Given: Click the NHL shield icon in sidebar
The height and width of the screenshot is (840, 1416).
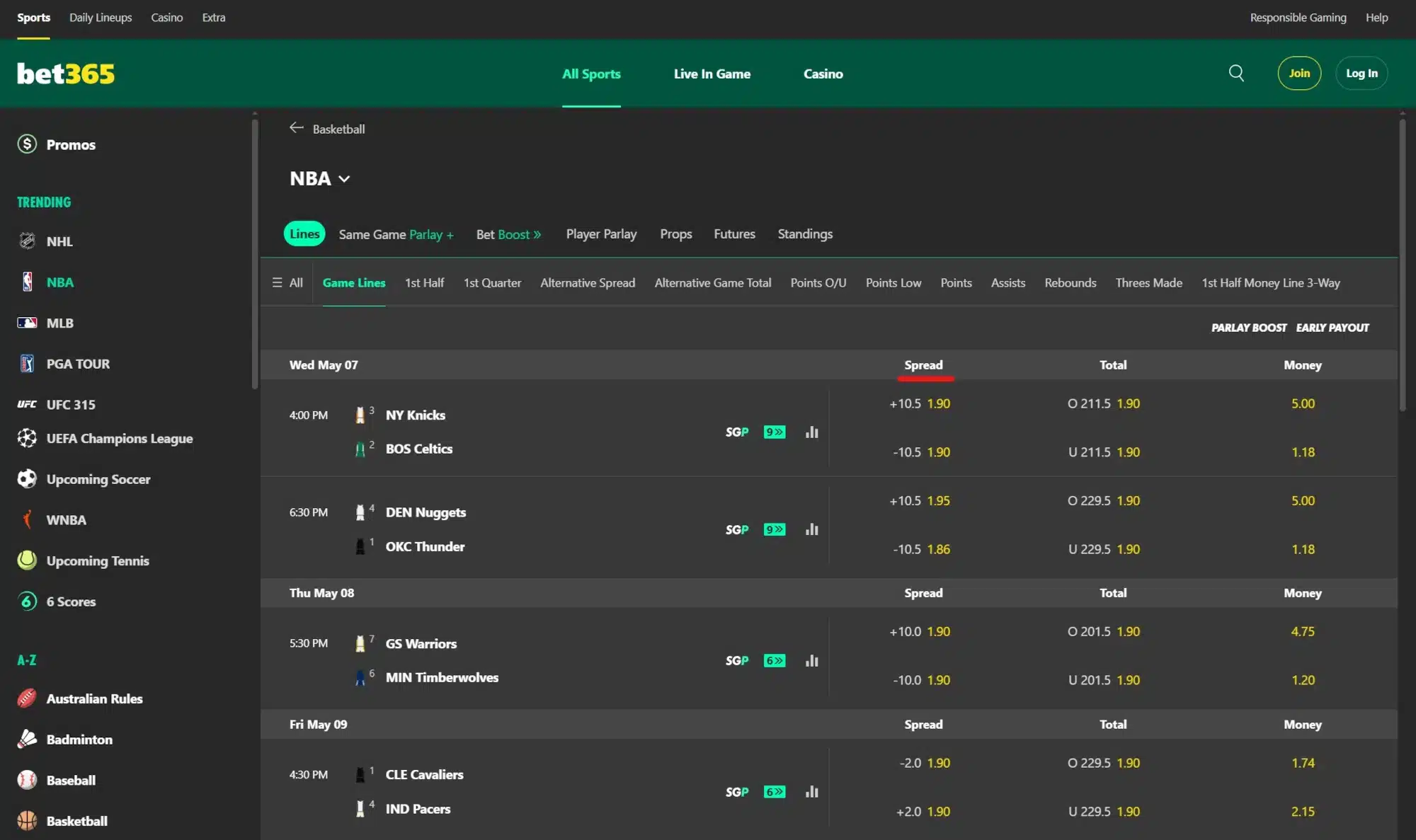Looking at the screenshot, I should click(27, 241).
